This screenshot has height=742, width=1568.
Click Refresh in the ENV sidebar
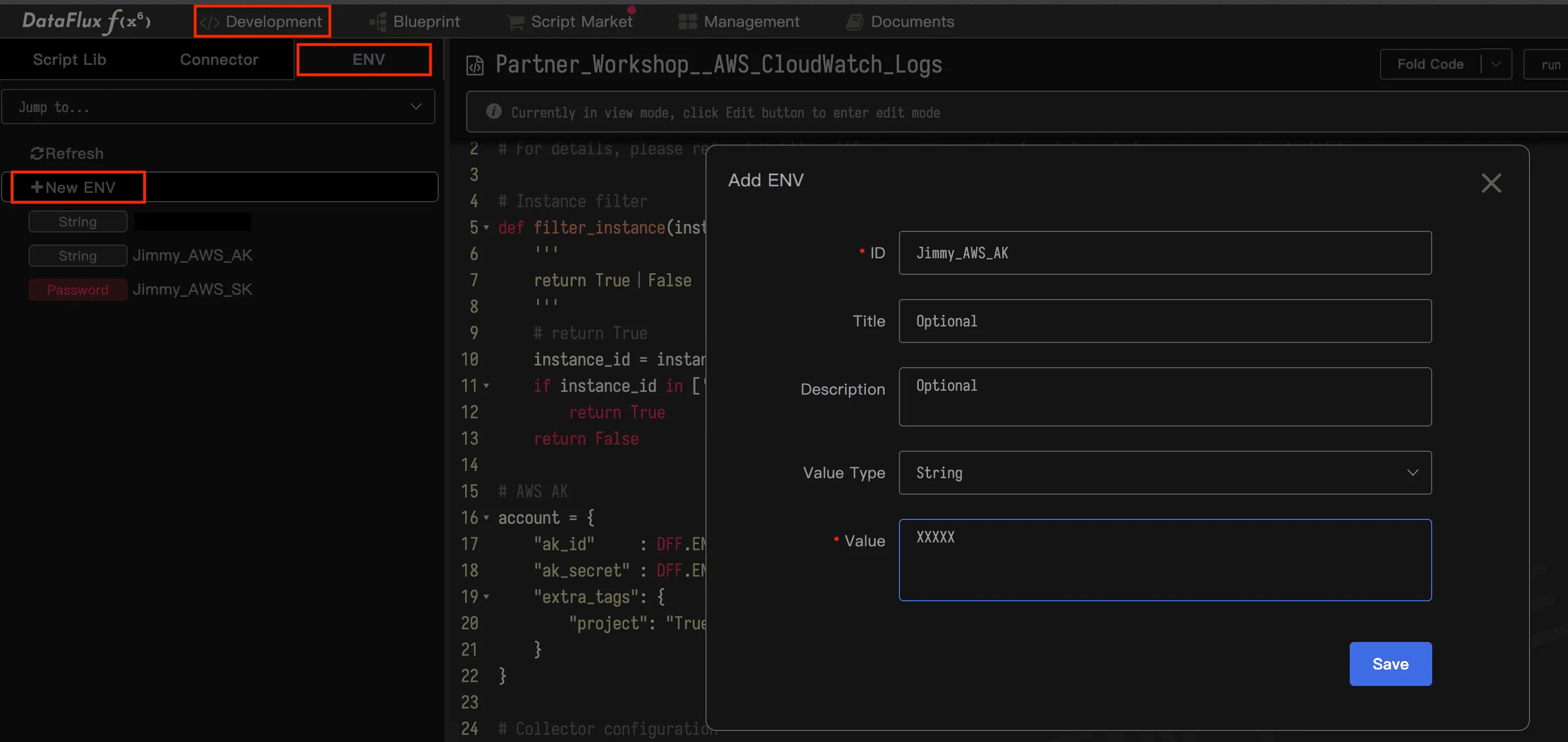pos(67,153)
